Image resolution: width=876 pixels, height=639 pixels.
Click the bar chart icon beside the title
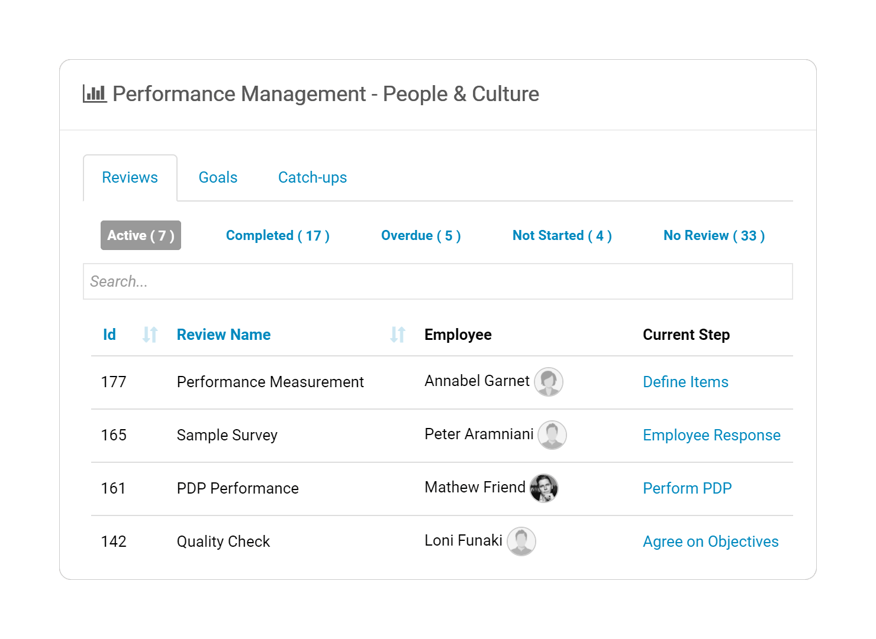(94, 94)
